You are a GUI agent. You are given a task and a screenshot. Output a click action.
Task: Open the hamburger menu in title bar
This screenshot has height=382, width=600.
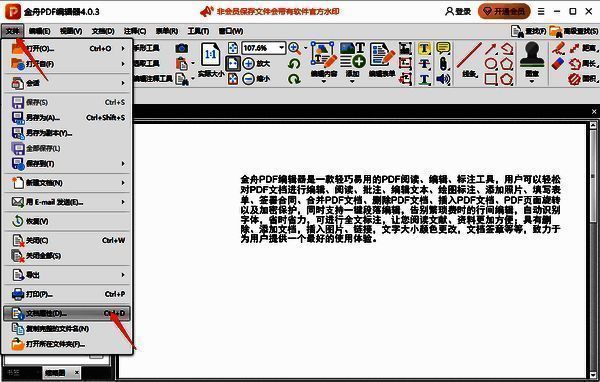pos(541,11)
